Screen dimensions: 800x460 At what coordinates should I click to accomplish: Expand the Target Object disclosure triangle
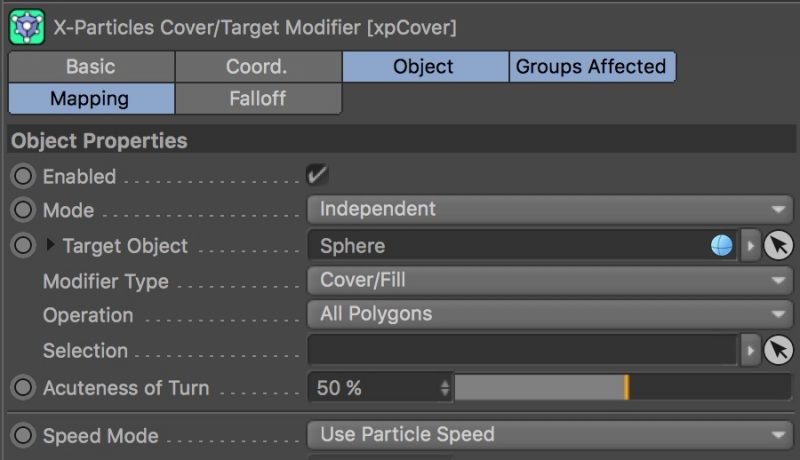click(50, 245)
